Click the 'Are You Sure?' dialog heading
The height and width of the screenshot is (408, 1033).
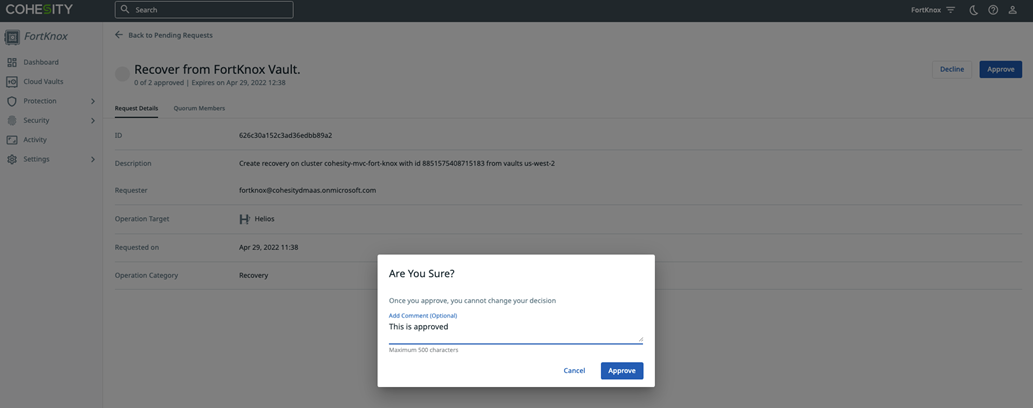click(422, 274)
